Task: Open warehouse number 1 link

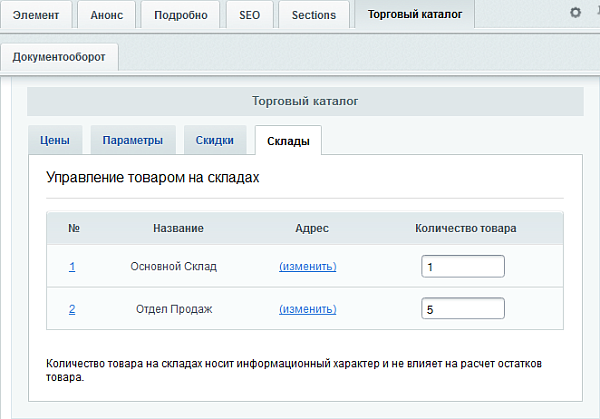Action: [72, 267]
